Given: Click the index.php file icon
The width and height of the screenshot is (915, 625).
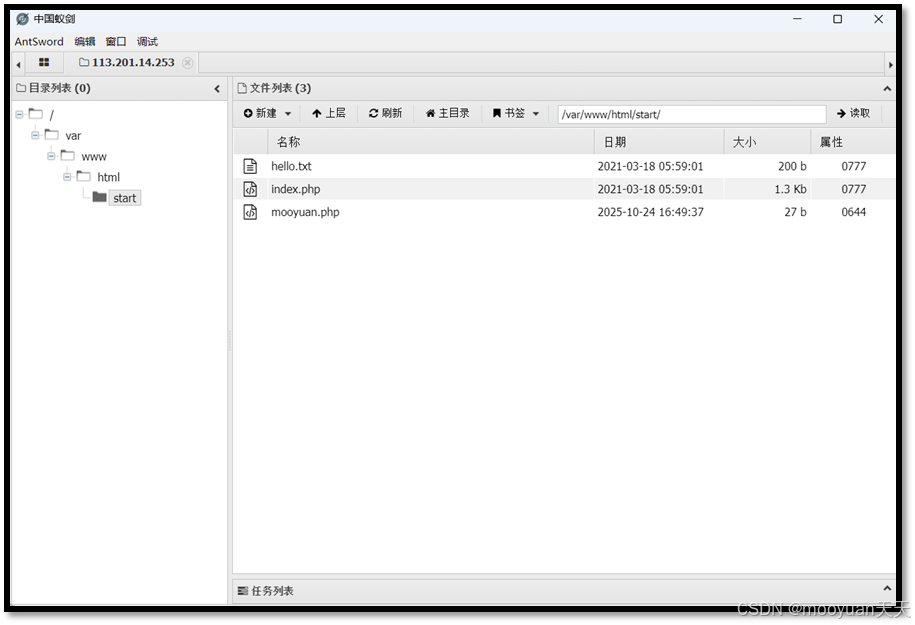Looking at the screenshot, I should point(250,189).
